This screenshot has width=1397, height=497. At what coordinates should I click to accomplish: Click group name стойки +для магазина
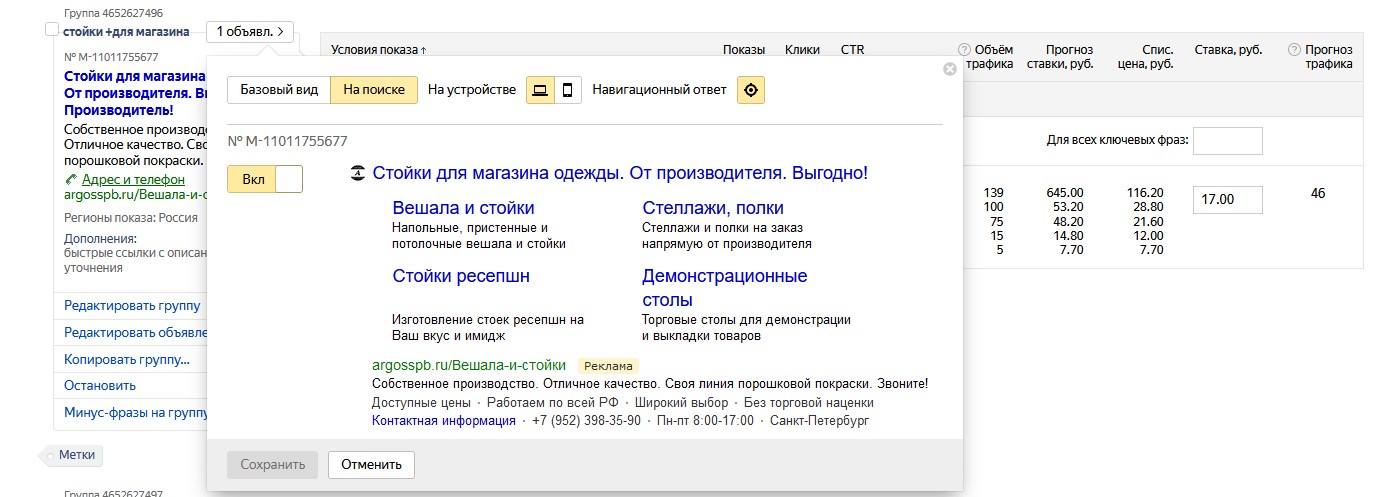click(126, 32)
